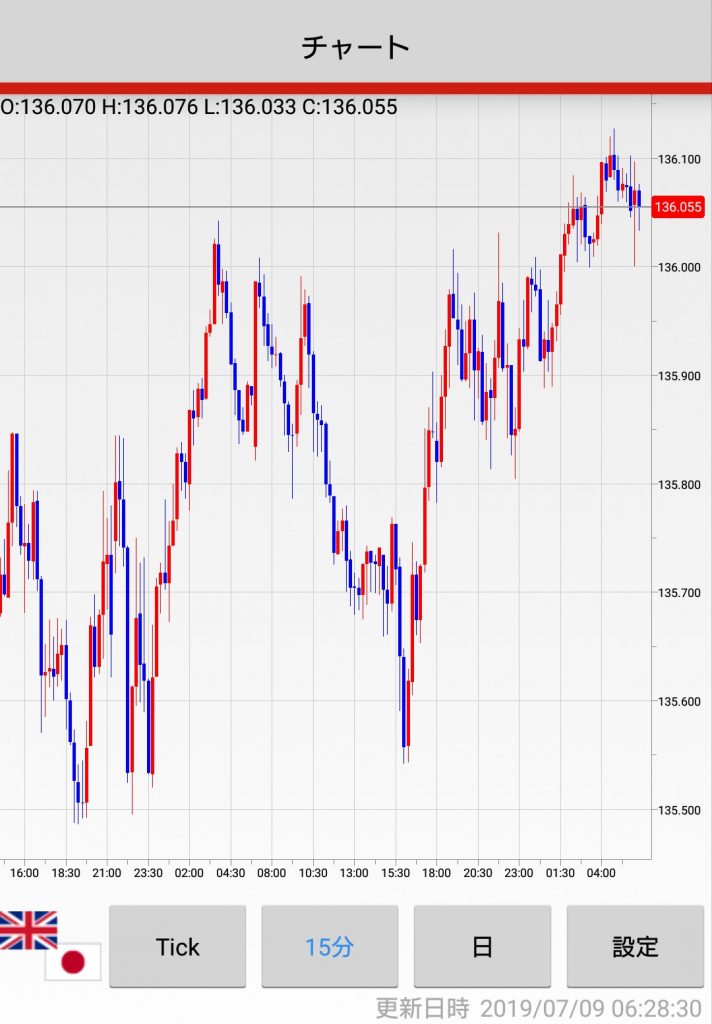The width and height of the screenshot is (712, 1024).
Task: Tap the red 136.055 current price tag
Action: click(x=678, y=207)
